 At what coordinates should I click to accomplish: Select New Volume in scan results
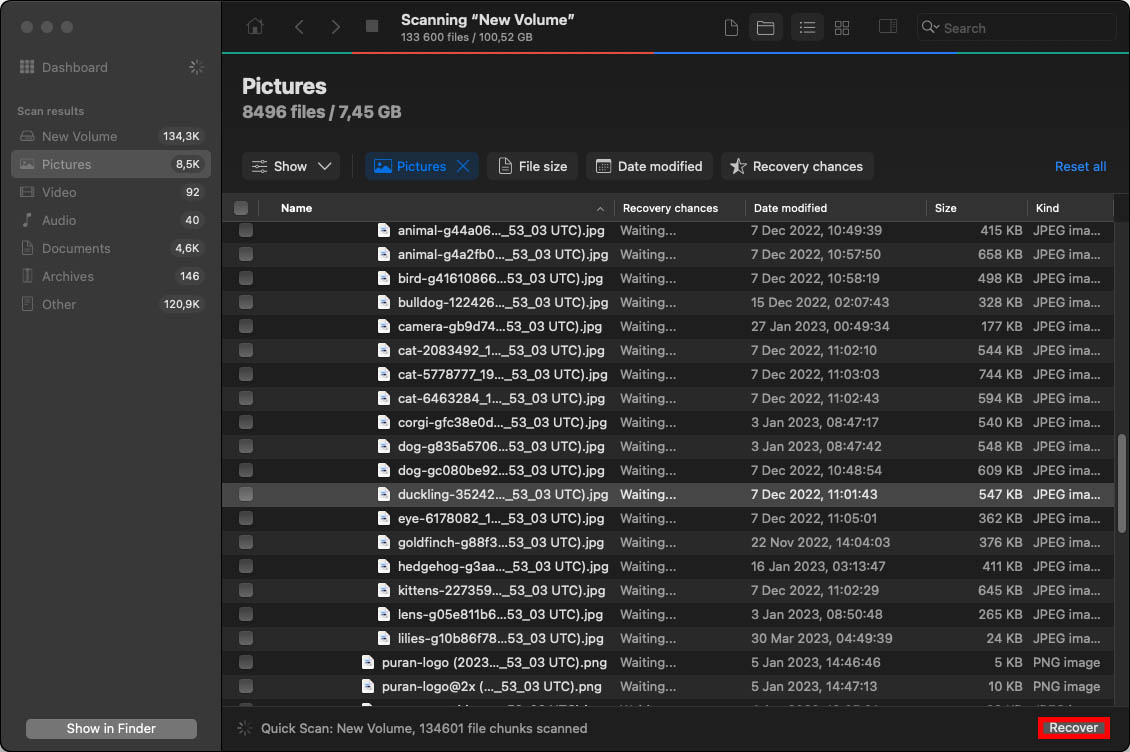coord(111,136)
